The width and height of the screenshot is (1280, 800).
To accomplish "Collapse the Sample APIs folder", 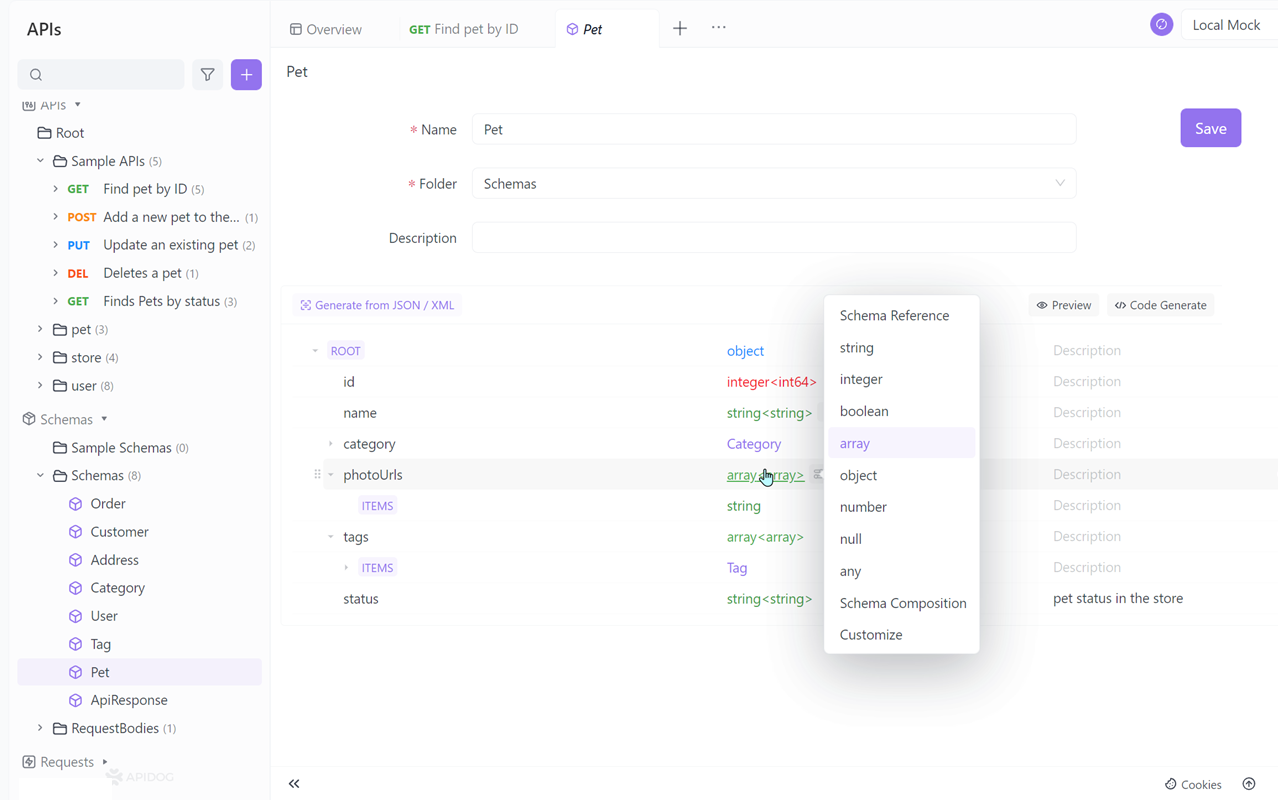I will click(x=41, y=161).
